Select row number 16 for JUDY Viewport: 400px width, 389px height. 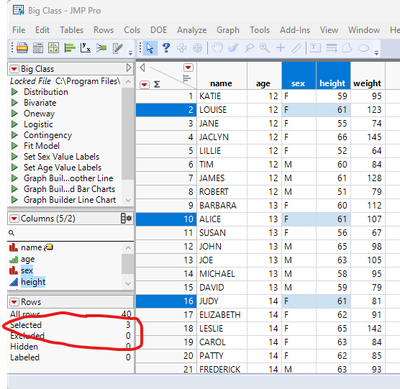tap(165, 301)
